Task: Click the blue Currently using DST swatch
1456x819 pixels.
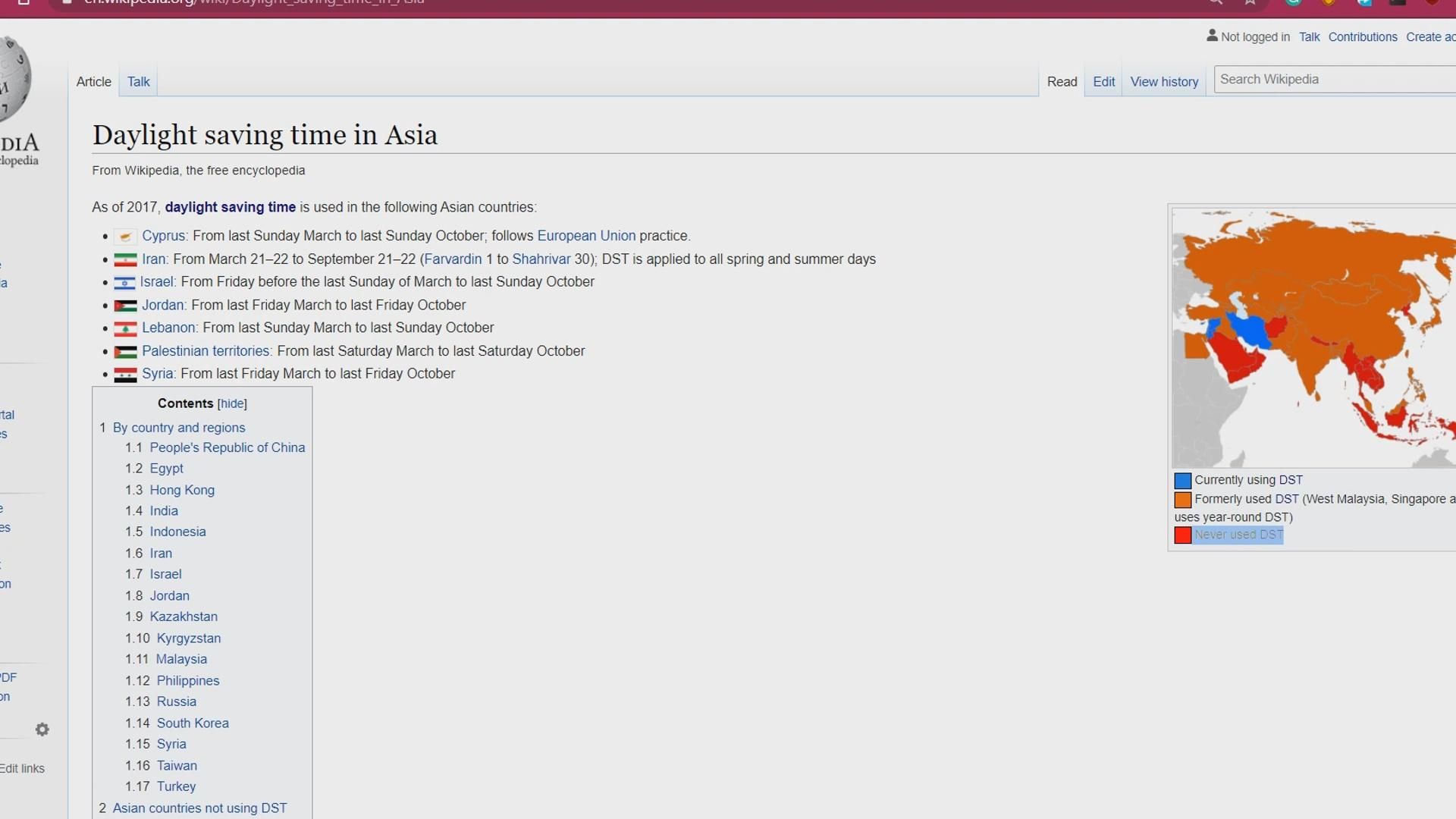Action: pyautogui.click(x=1183, y=481)
